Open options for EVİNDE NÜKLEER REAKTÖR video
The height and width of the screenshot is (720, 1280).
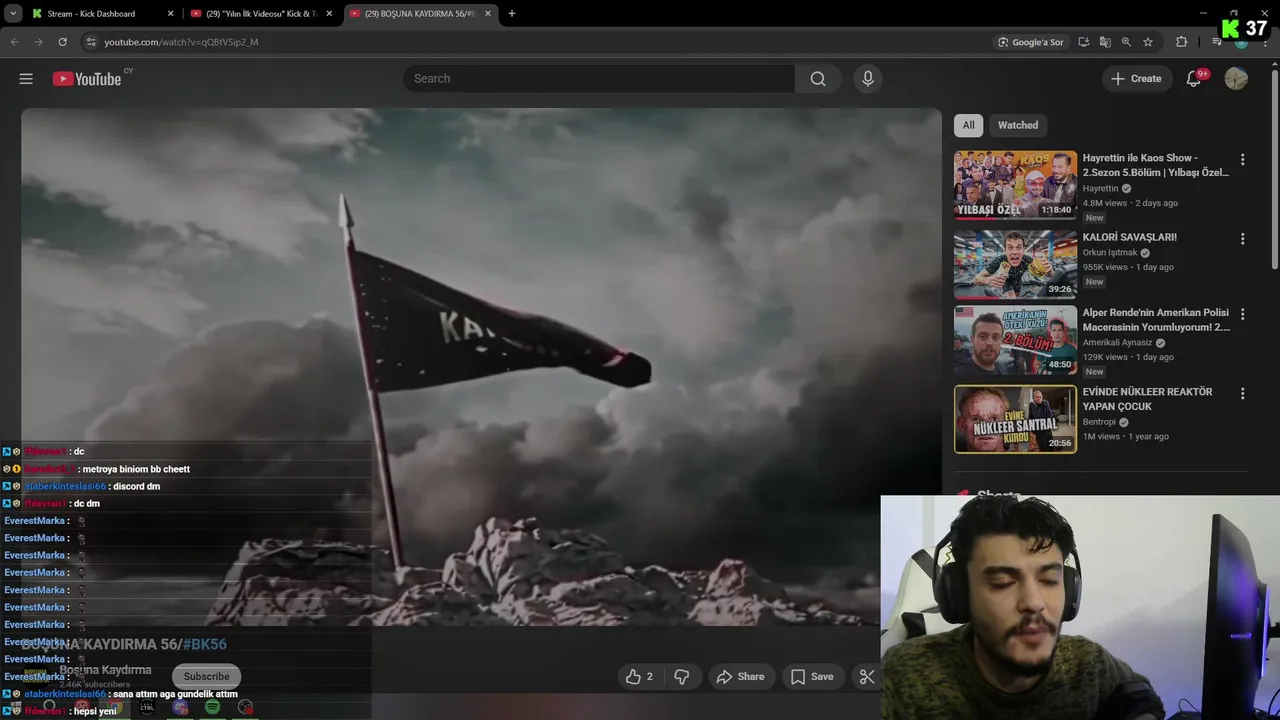point(1242,394)
